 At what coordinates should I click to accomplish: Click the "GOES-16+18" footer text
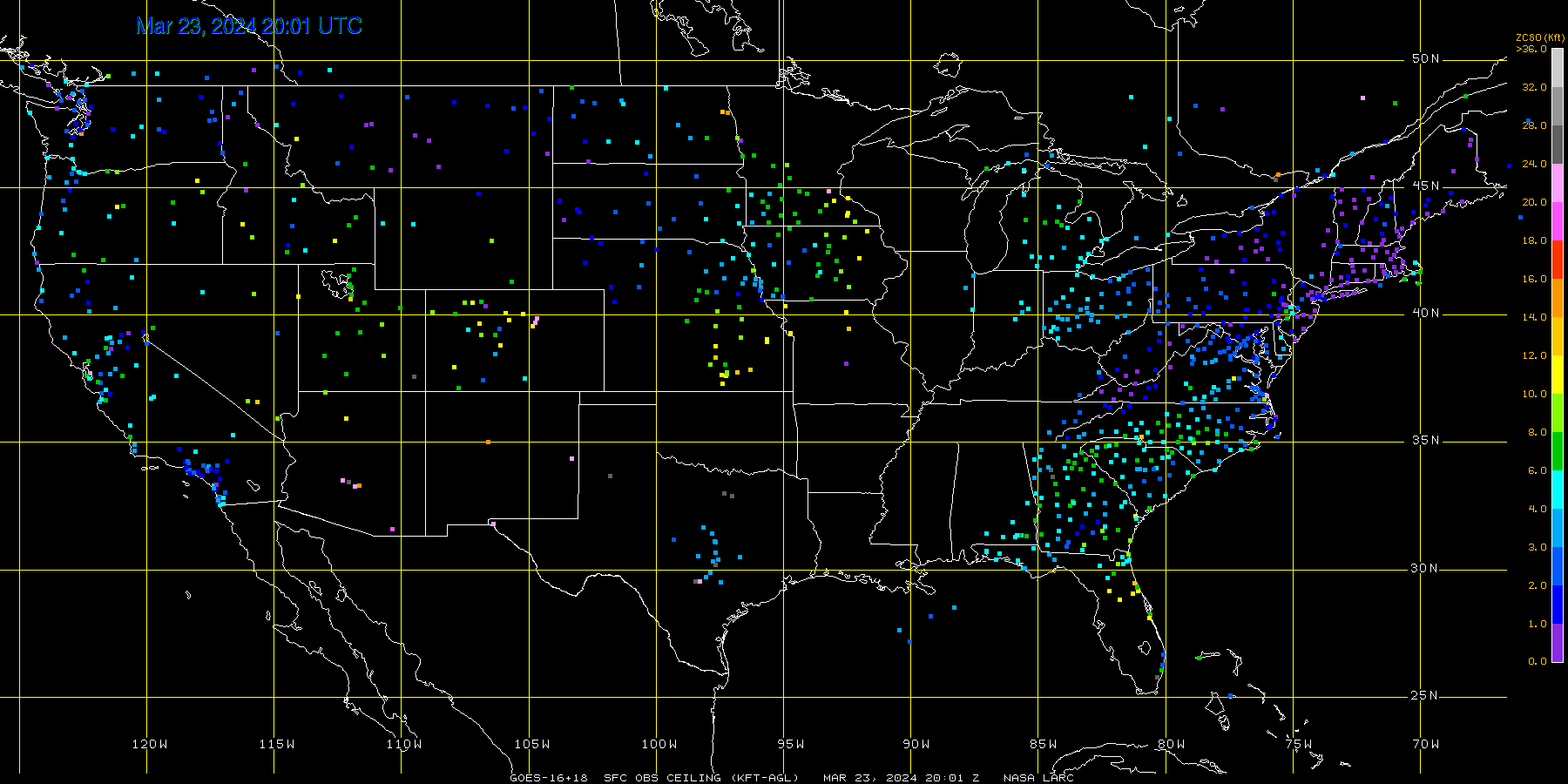coord(549,778)
